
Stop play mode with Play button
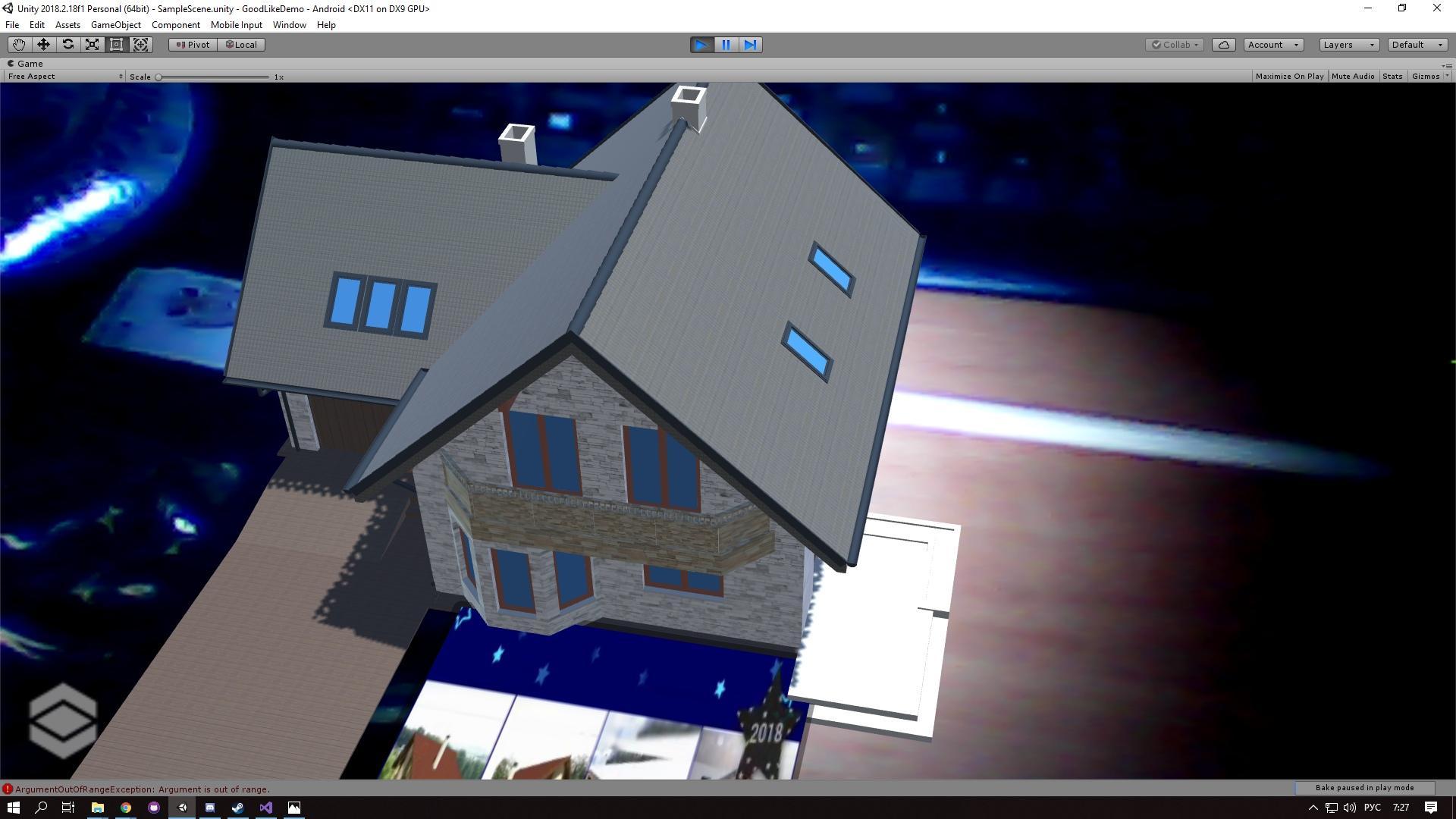(701, 45)
